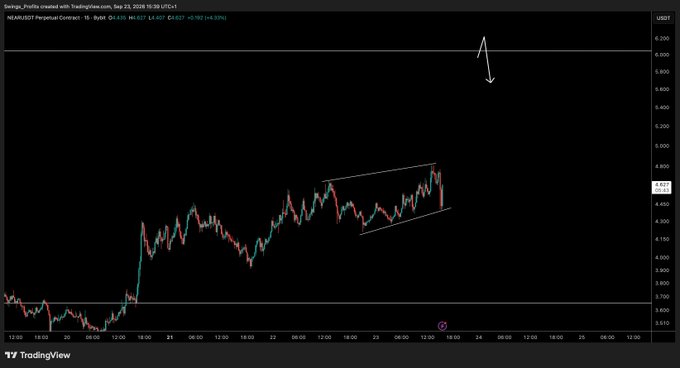Open the USDT currency selector

(663, 18)
